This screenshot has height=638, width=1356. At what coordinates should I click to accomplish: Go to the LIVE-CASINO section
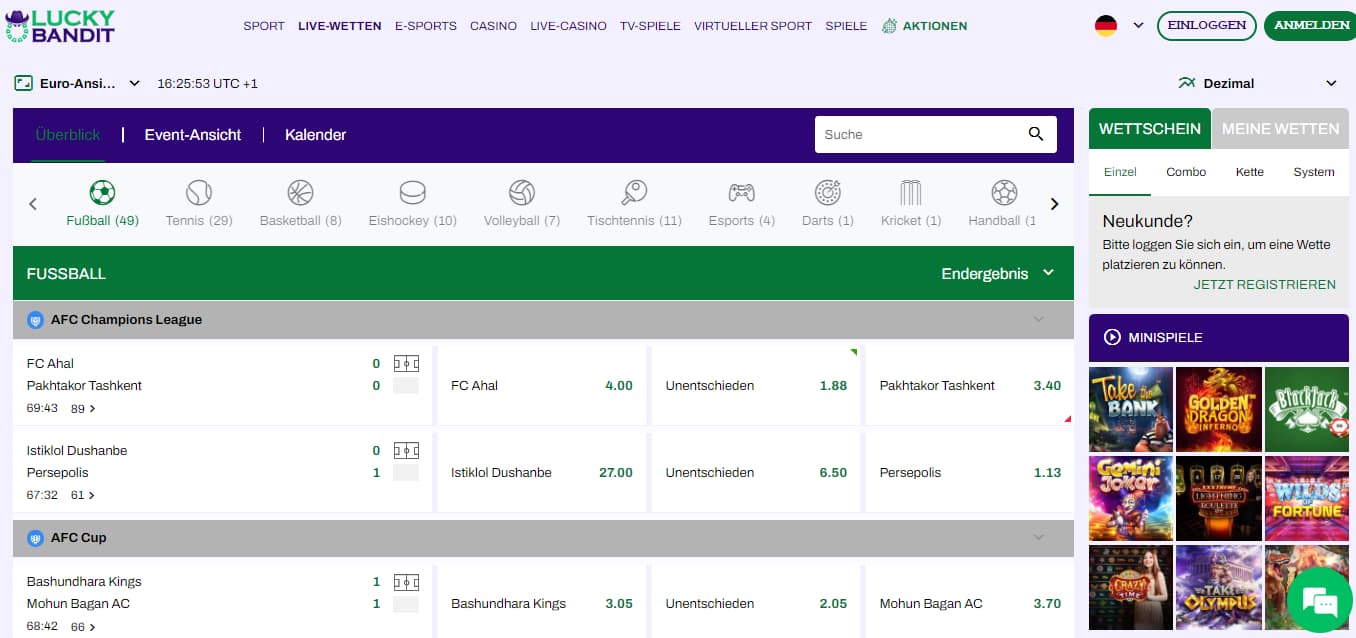click(x=568, y=26)
